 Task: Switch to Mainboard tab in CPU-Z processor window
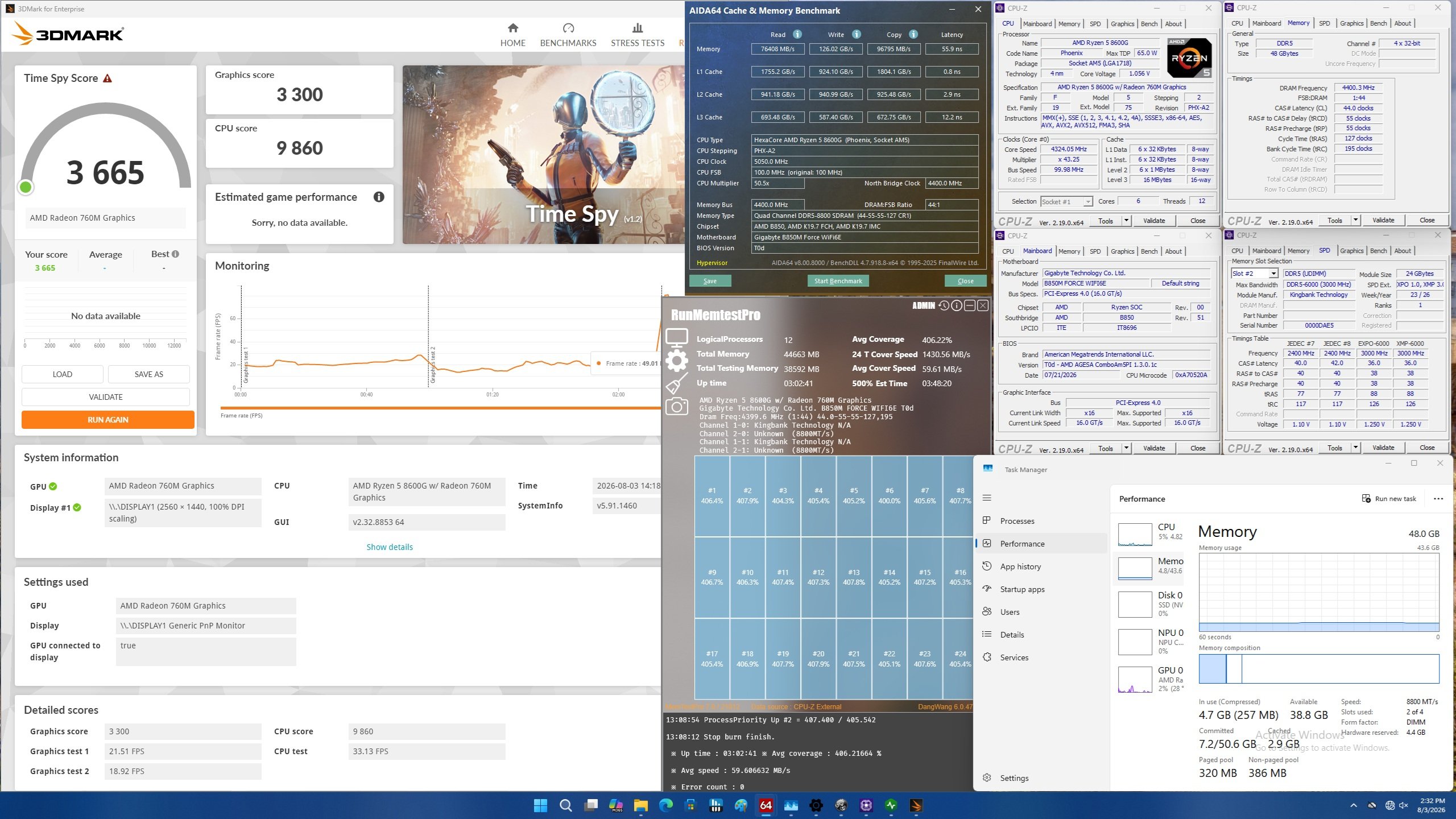(1037, 24)
